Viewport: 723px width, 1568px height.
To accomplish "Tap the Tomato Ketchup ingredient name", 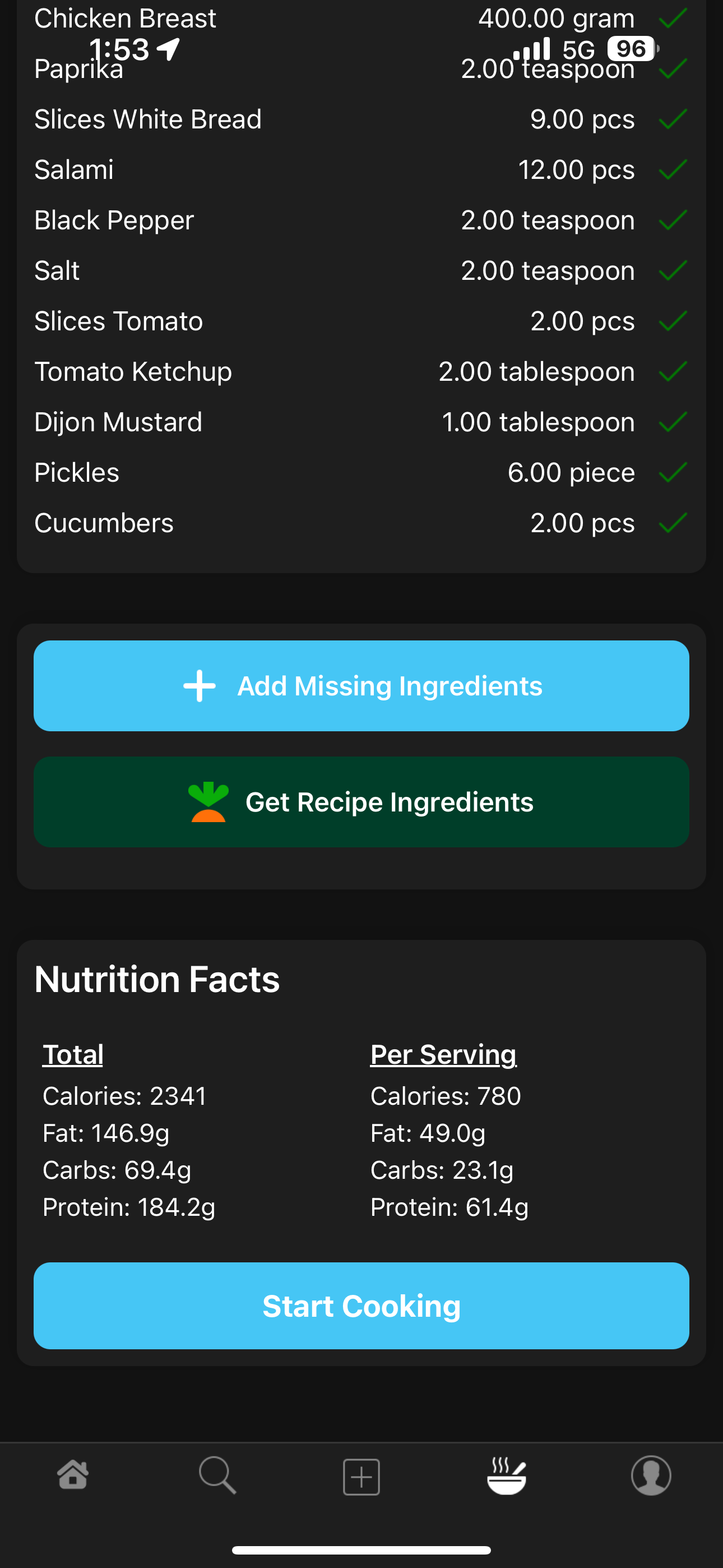I will click(x=133, y=371).
